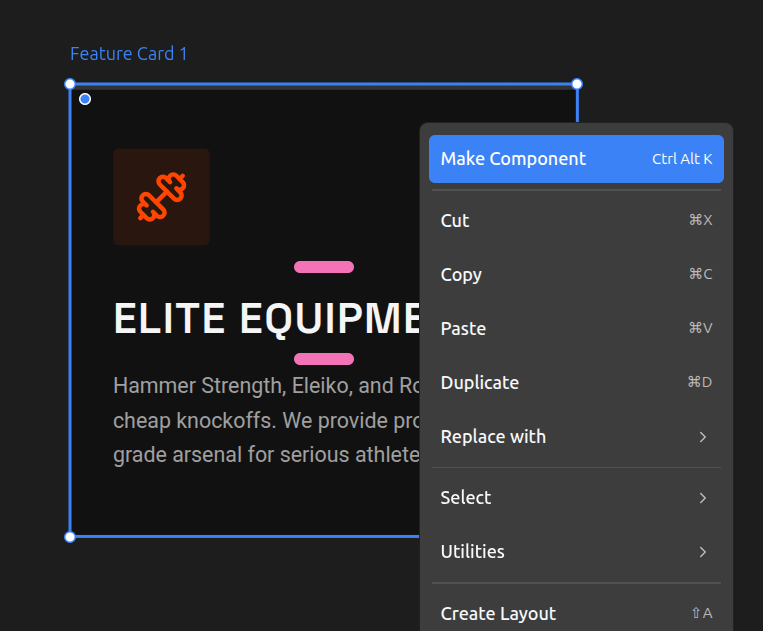Screen dimensions: 763x631
Task: Click the top-left selection handle
Action: point(70,84)
